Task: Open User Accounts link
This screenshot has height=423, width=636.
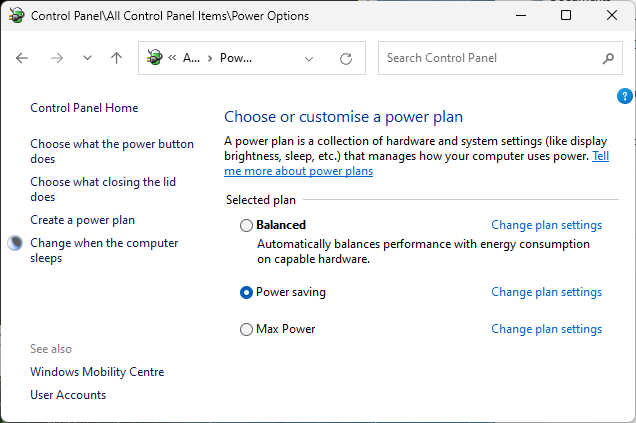Action: pos(68,395)
